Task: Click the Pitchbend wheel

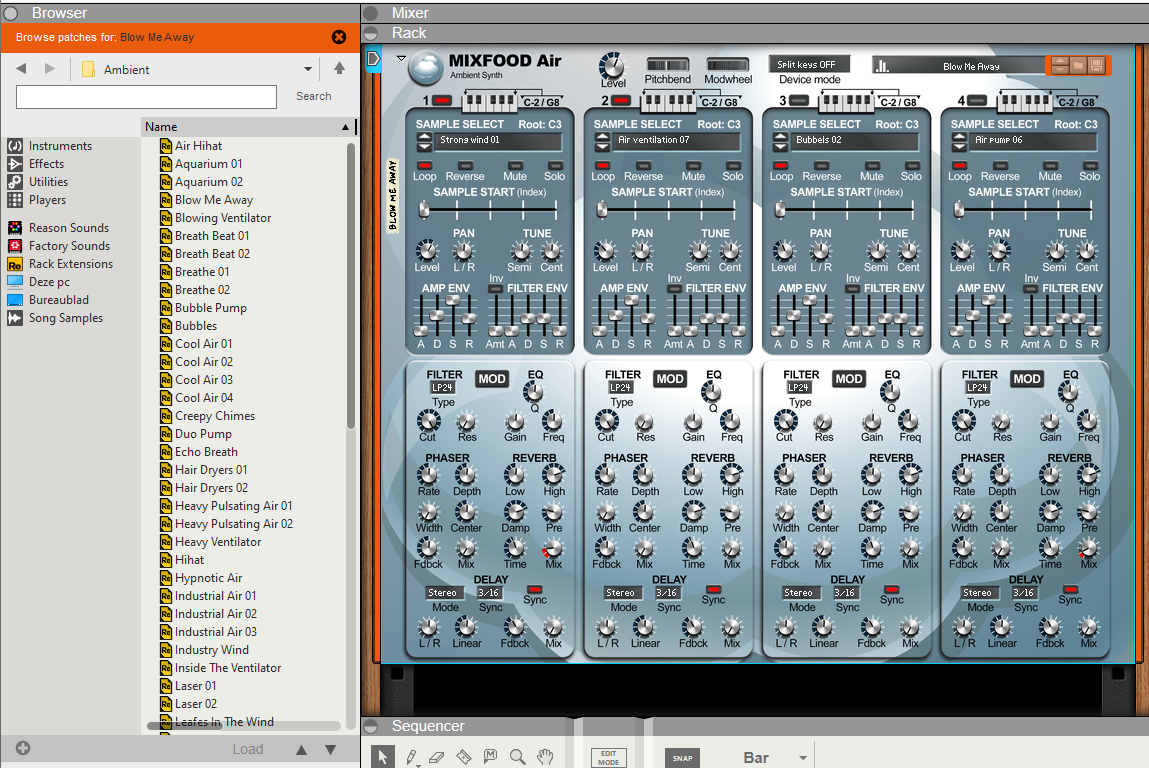Action: (668, 64)
